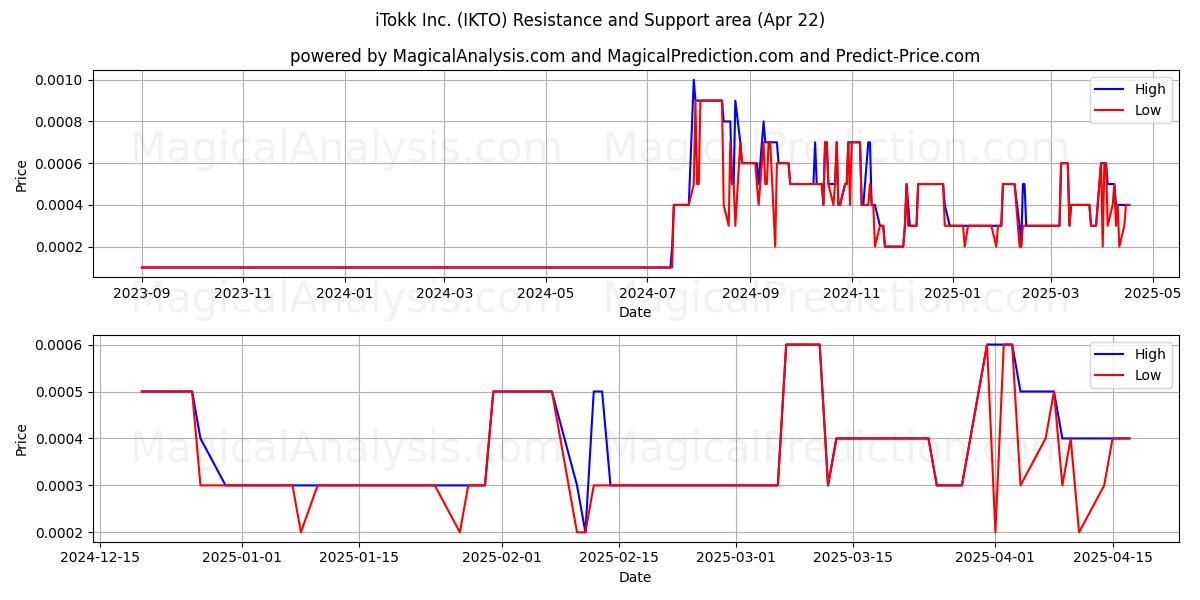
Task: Click the 0.0010 y-axis tick in top chart
Action: click(x=62, y=80)
